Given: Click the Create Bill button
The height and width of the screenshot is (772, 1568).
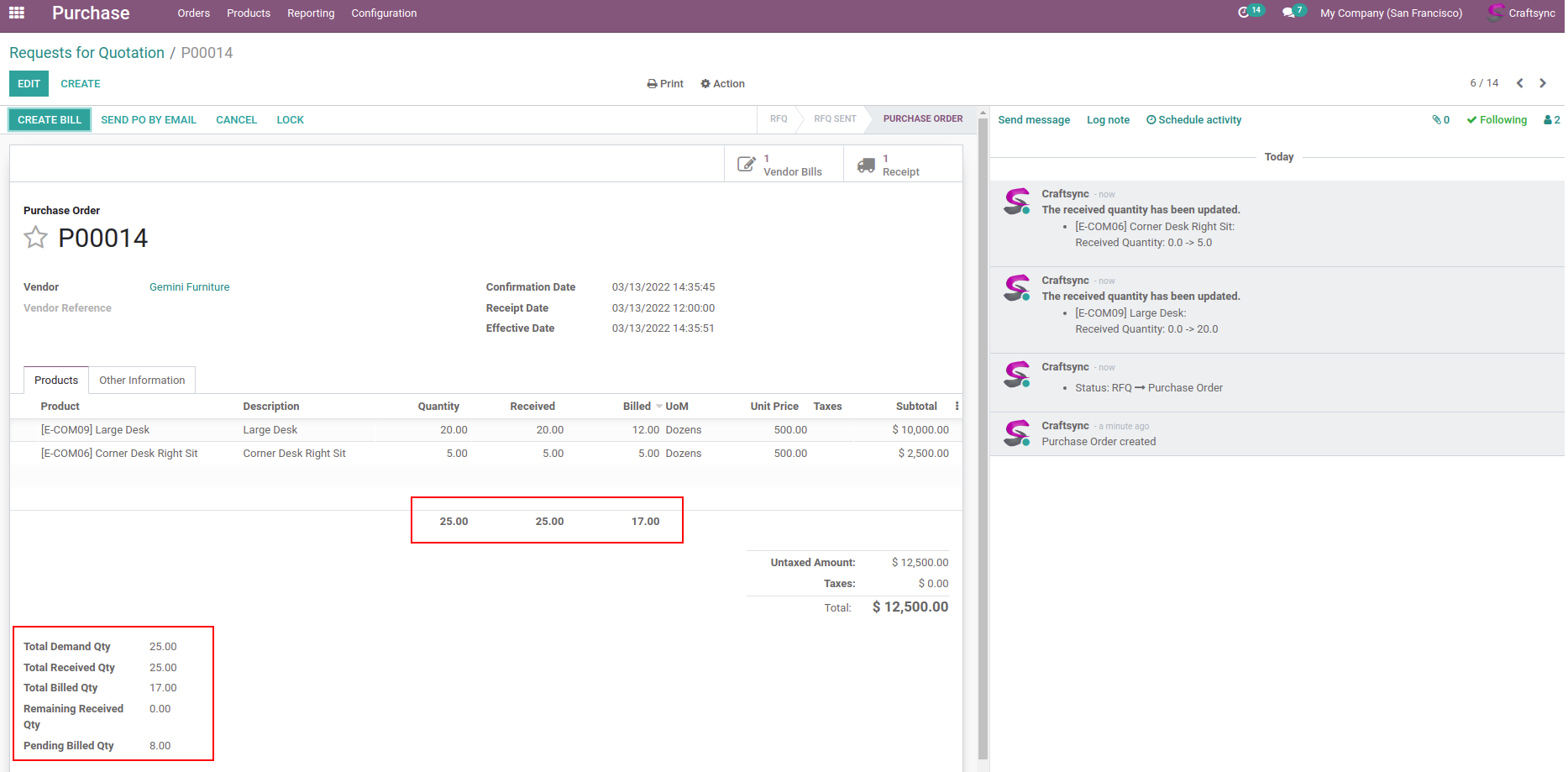Looking at the screenshot, I should click(x=50, y=120).
